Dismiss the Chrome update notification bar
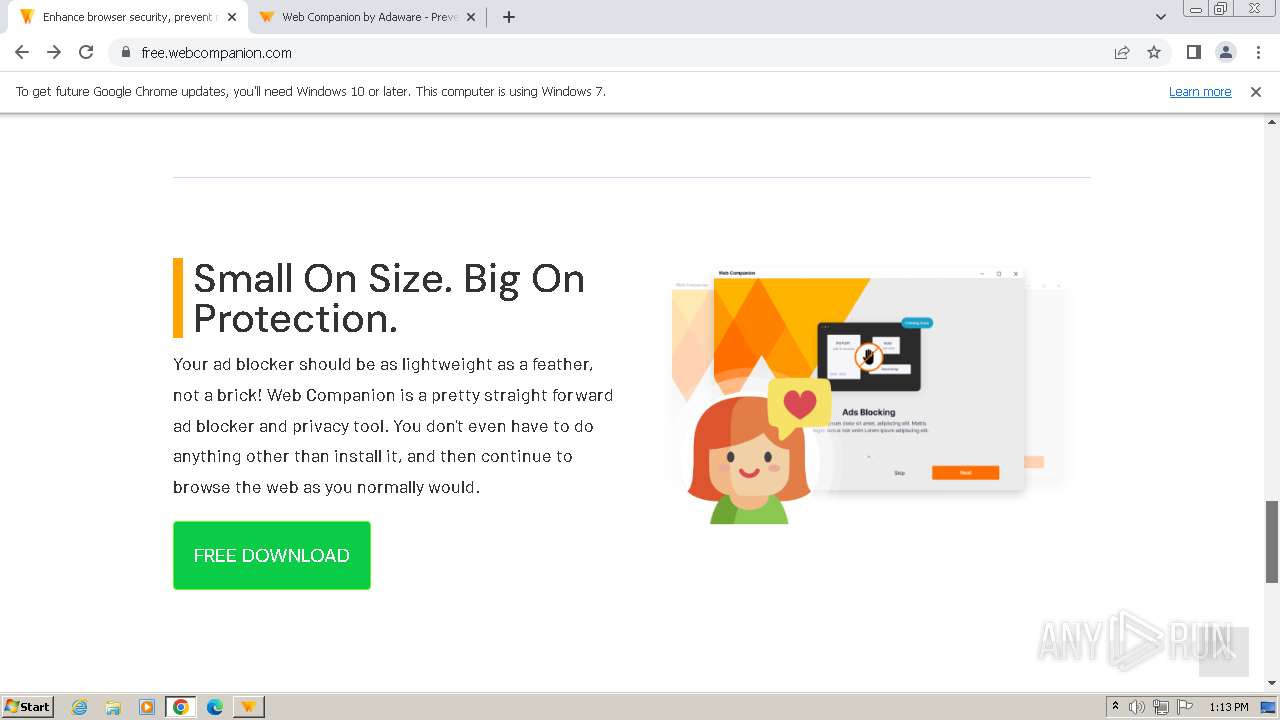Image resolution: width=1280 pixels, height=720 pixels. tap(1256, 91)
